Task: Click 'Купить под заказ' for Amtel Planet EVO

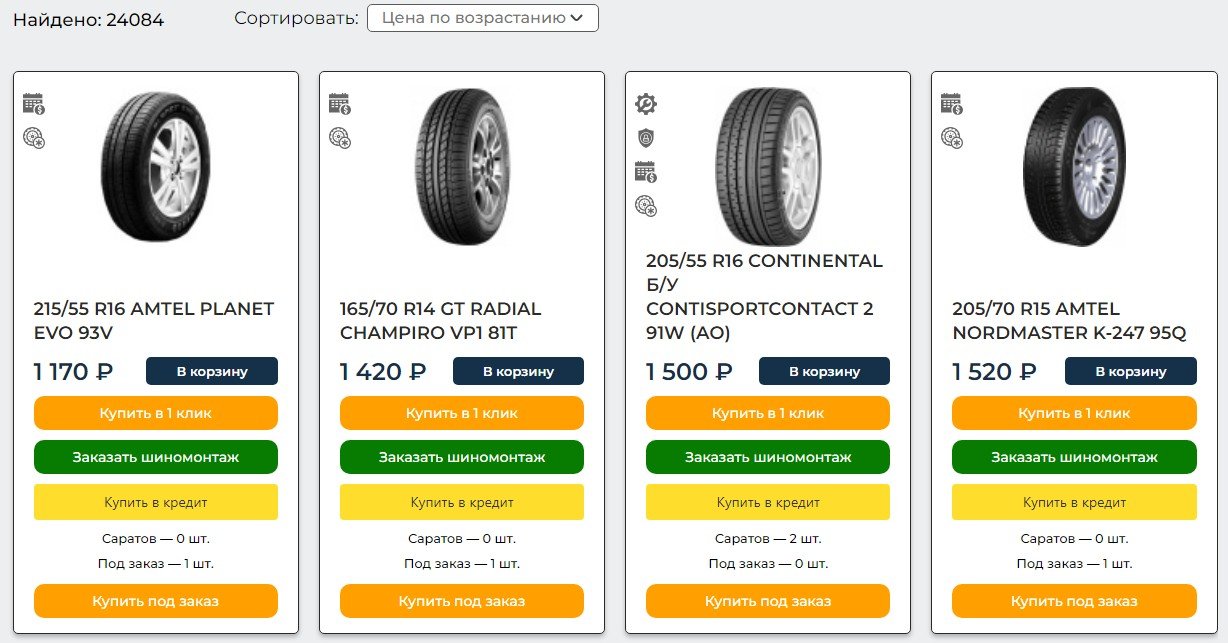Action: click(x=156, y=601)
